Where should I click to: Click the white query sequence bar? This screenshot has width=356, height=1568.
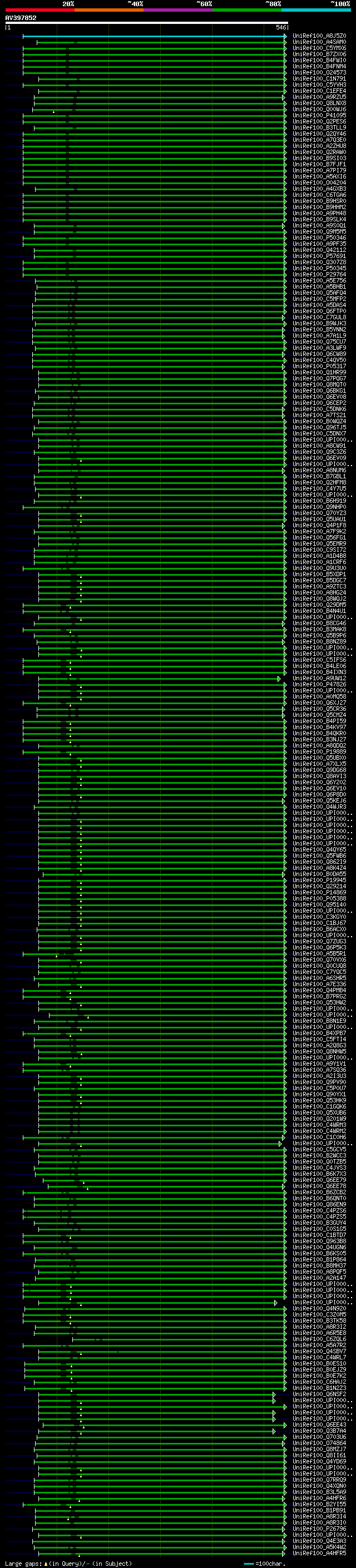pyautogui.click(x=146, y=23)
